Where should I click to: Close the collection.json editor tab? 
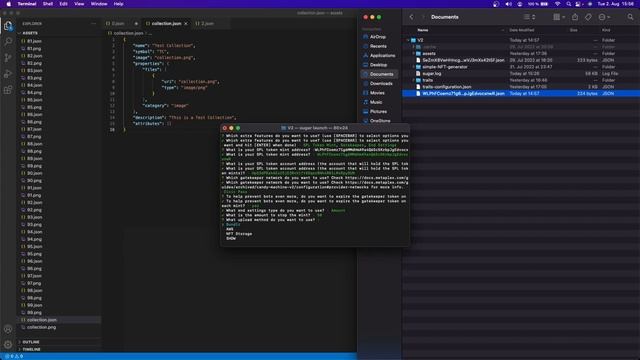point(186,24)
